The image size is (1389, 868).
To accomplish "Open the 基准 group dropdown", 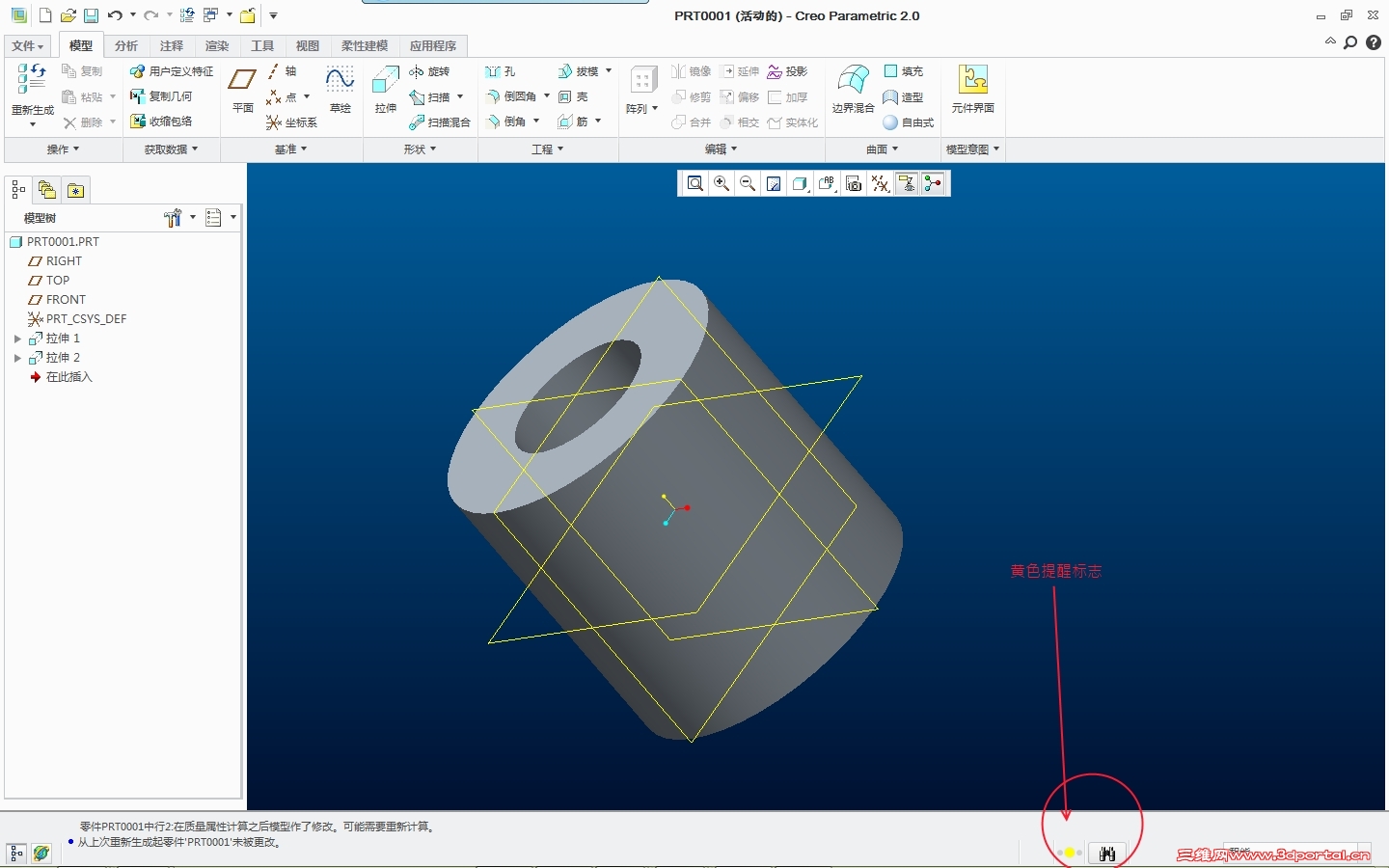I will 290,149.
